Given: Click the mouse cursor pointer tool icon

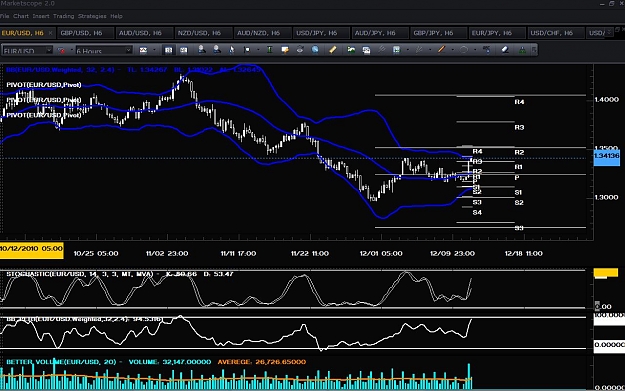Looking at the screenshot, I should pos(232,50).
